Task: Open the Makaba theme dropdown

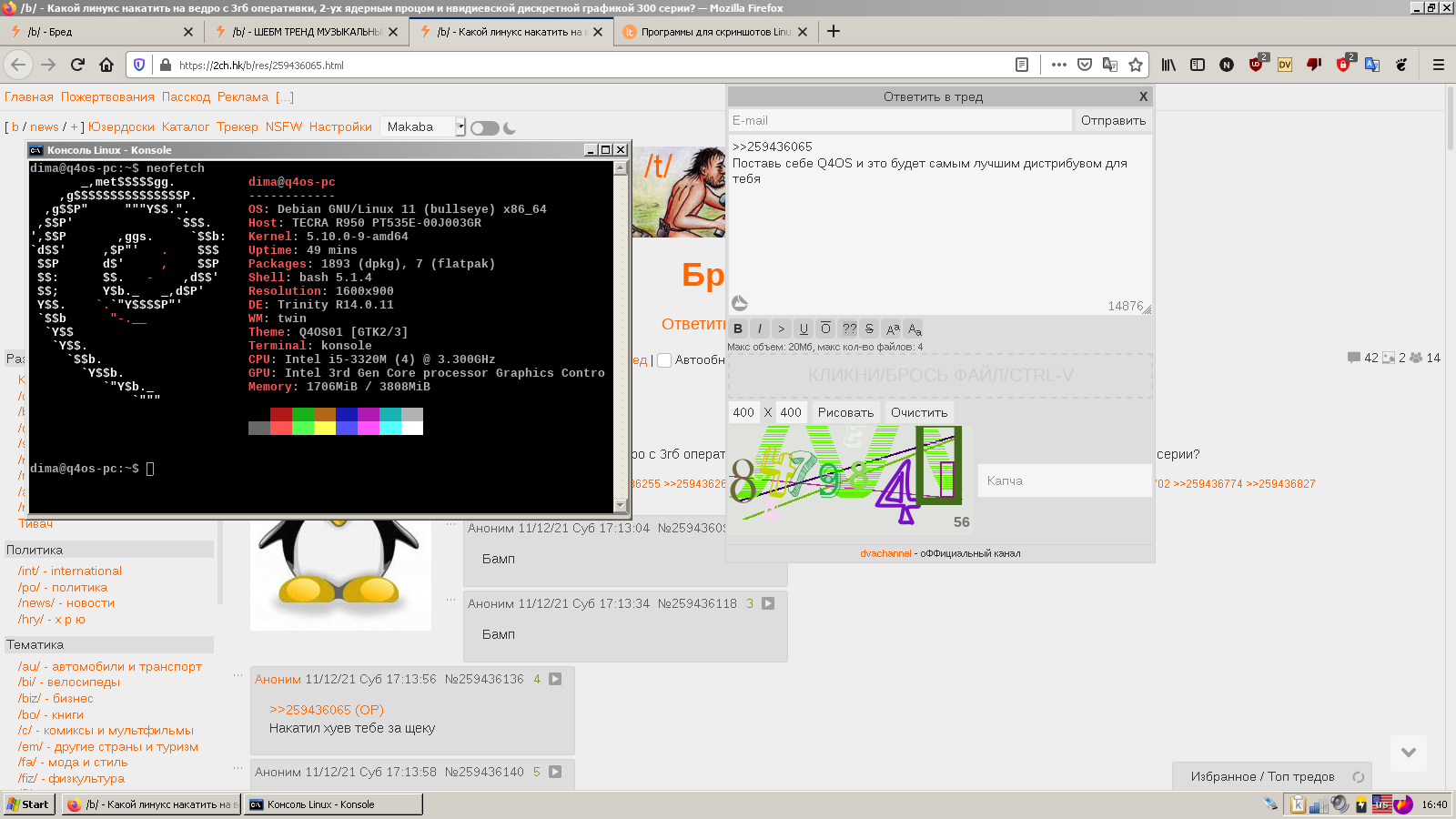Action: (x=423, y=126)
